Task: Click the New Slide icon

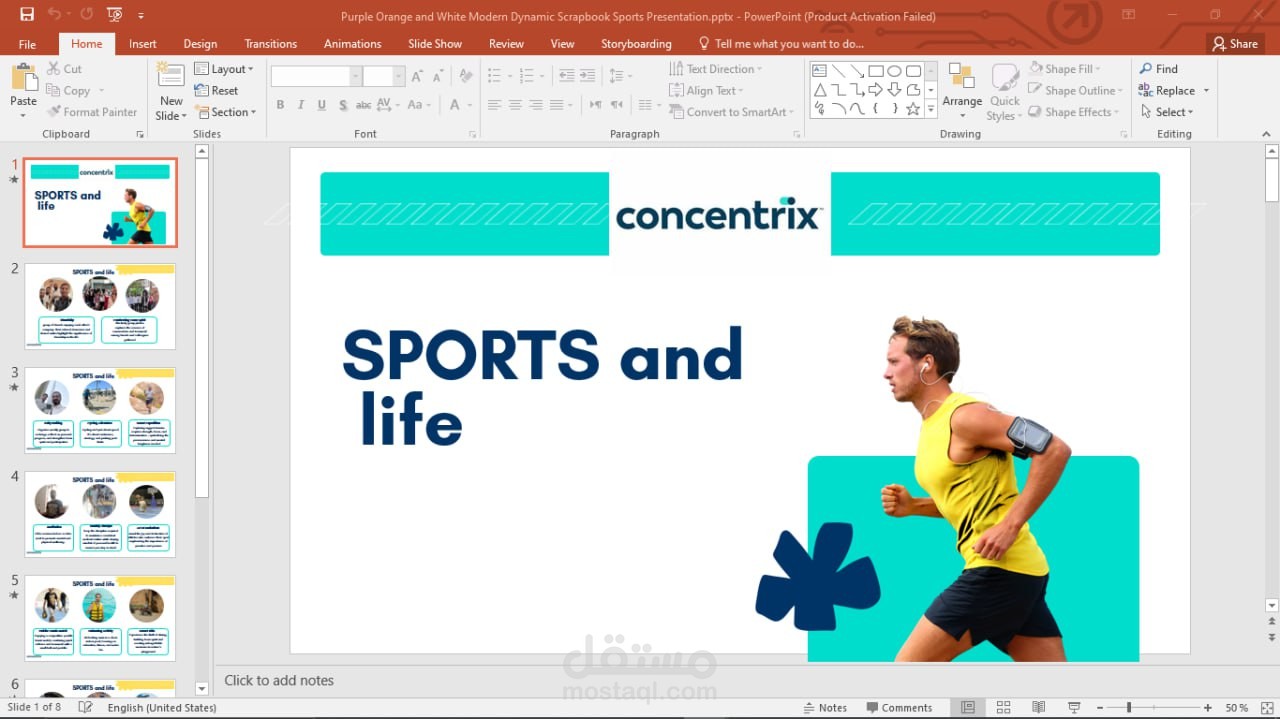Action: pos(171,77)
